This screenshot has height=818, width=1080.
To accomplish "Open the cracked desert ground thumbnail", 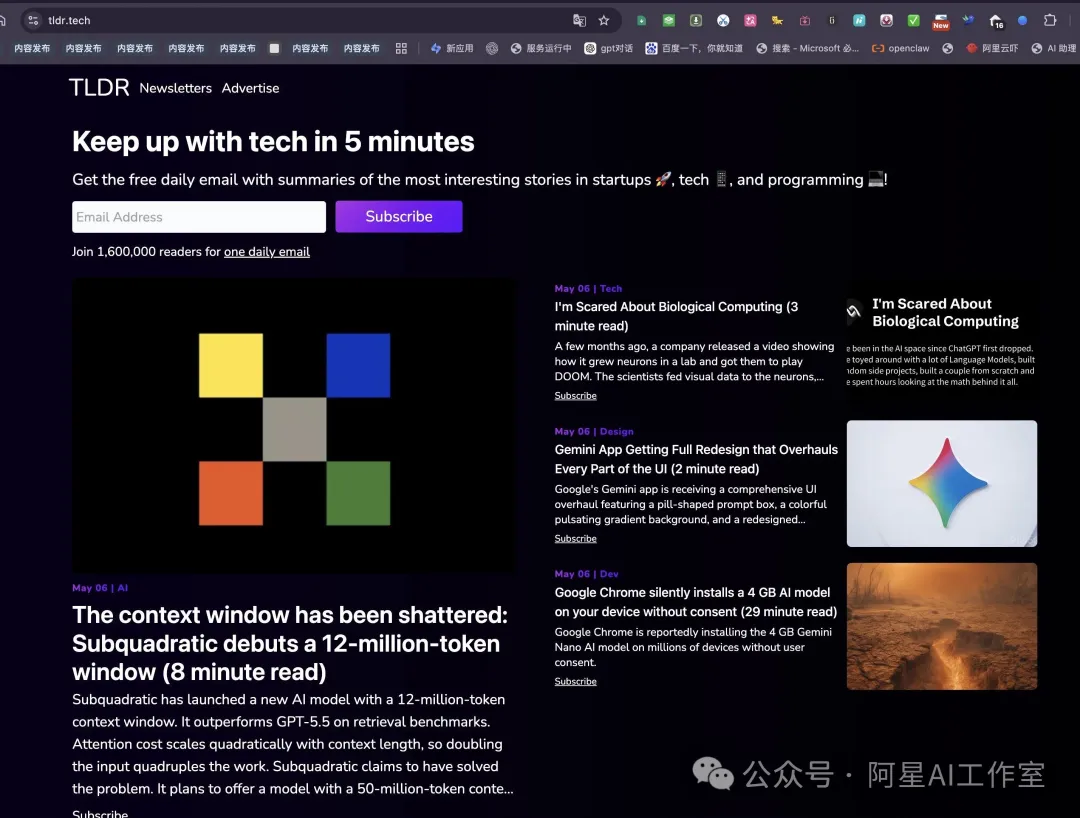I will click(x=942, y=627).
